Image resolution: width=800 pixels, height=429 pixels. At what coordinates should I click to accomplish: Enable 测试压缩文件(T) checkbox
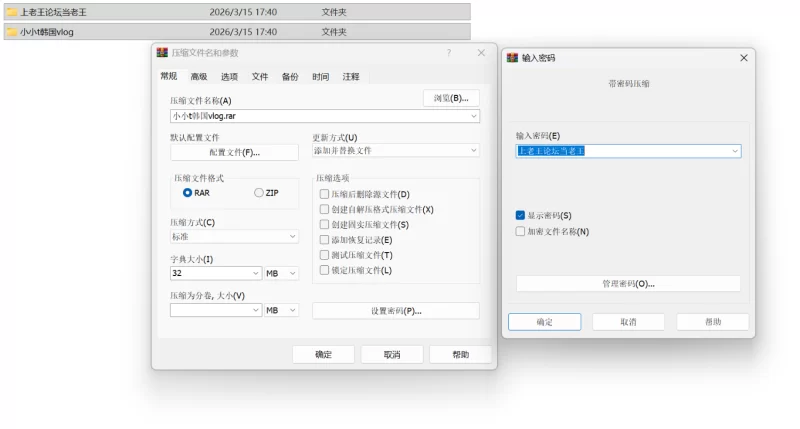click(324, 255)
